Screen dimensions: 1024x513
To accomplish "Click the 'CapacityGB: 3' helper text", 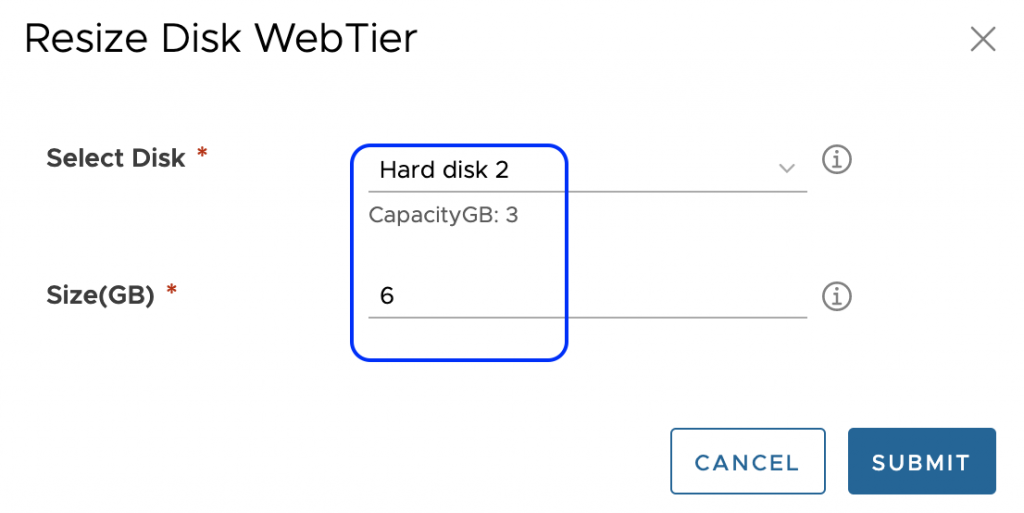I will 443,215.
